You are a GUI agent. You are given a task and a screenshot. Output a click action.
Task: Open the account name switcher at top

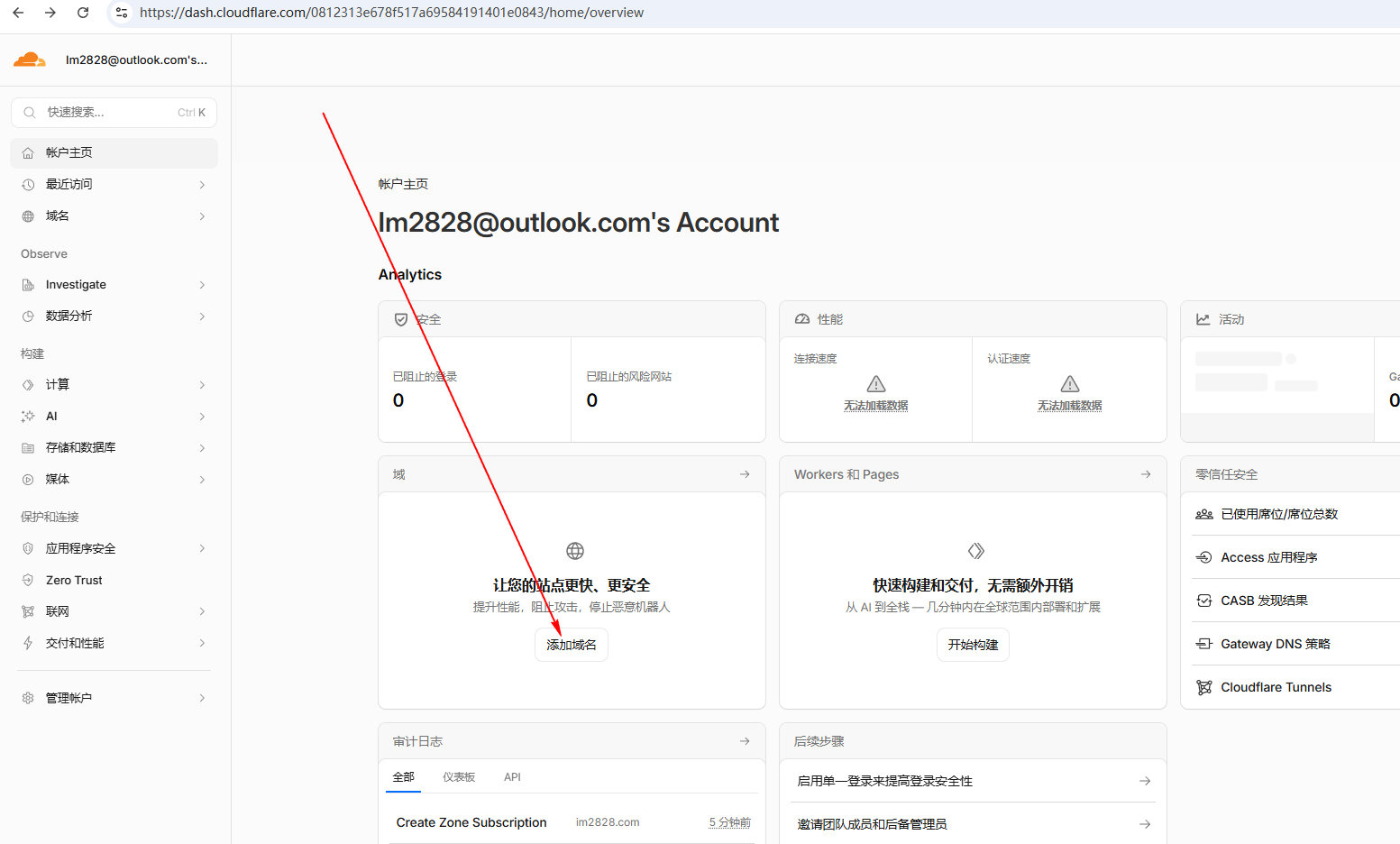tap(136, 60)
